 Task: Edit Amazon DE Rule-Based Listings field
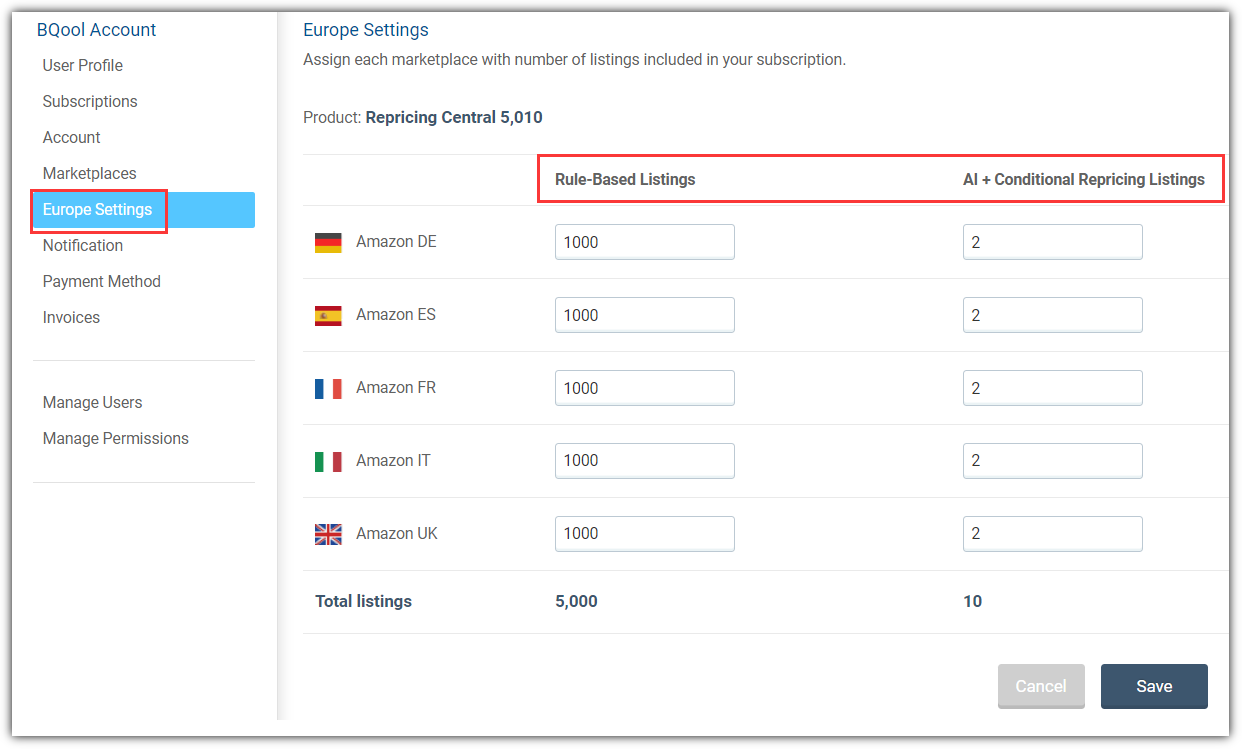pyautogui.click(x=645, y=242)
